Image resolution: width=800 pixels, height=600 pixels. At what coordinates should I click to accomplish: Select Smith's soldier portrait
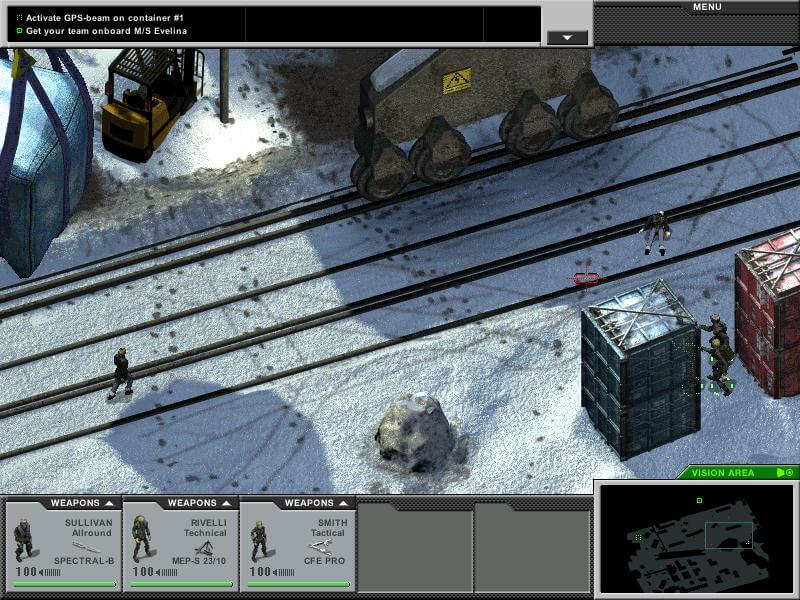click(259, 541)
